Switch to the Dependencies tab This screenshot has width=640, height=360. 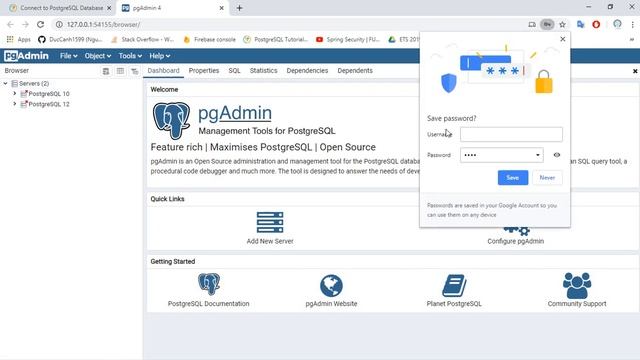[307, 71]
